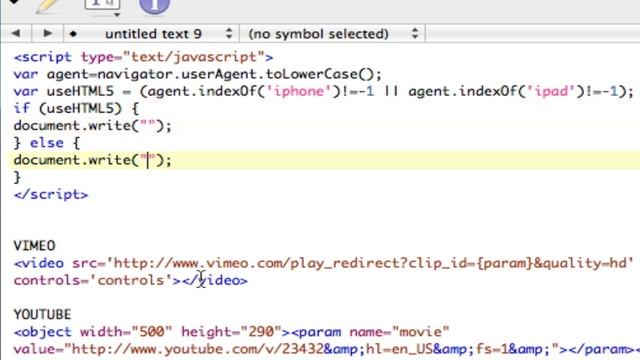Click the '{param}' placeholder in Vimeo URL

click(505, 263)
